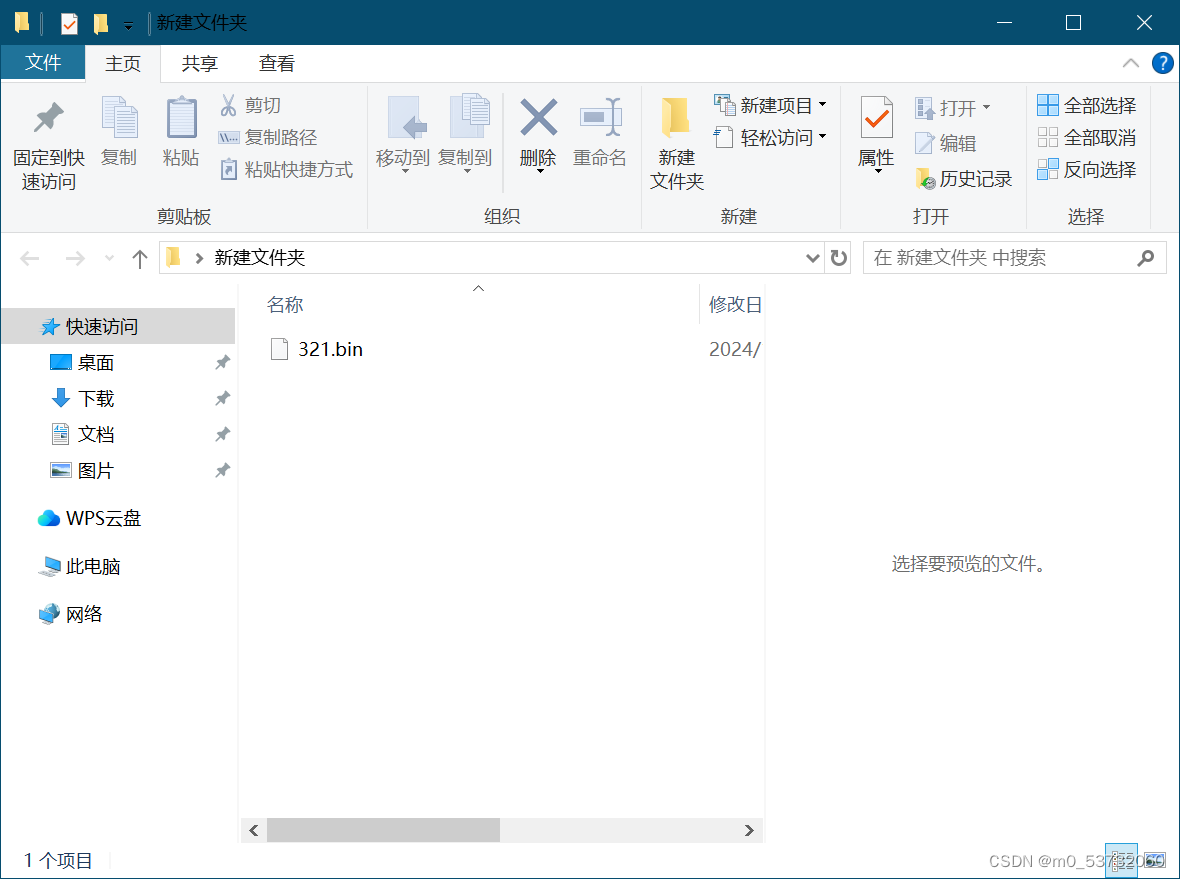Click the Open (打开) ribbon button
Image resolution: width=1180 pixels, height=879 pixels.
click(x=953, y=108)
